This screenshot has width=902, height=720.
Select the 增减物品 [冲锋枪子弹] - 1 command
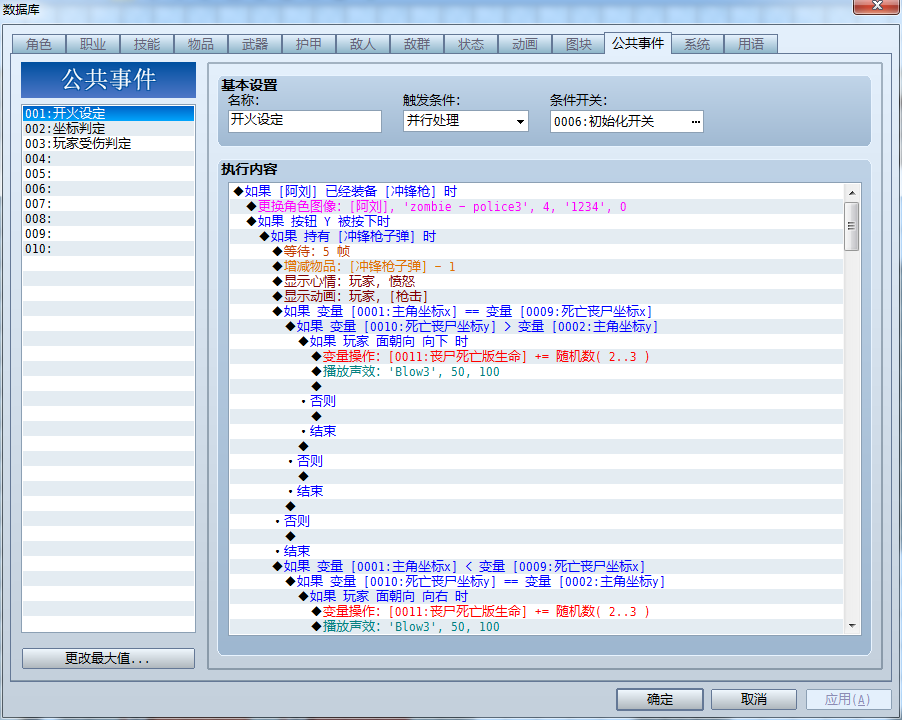pyautogui.click(x=536, y=266)
